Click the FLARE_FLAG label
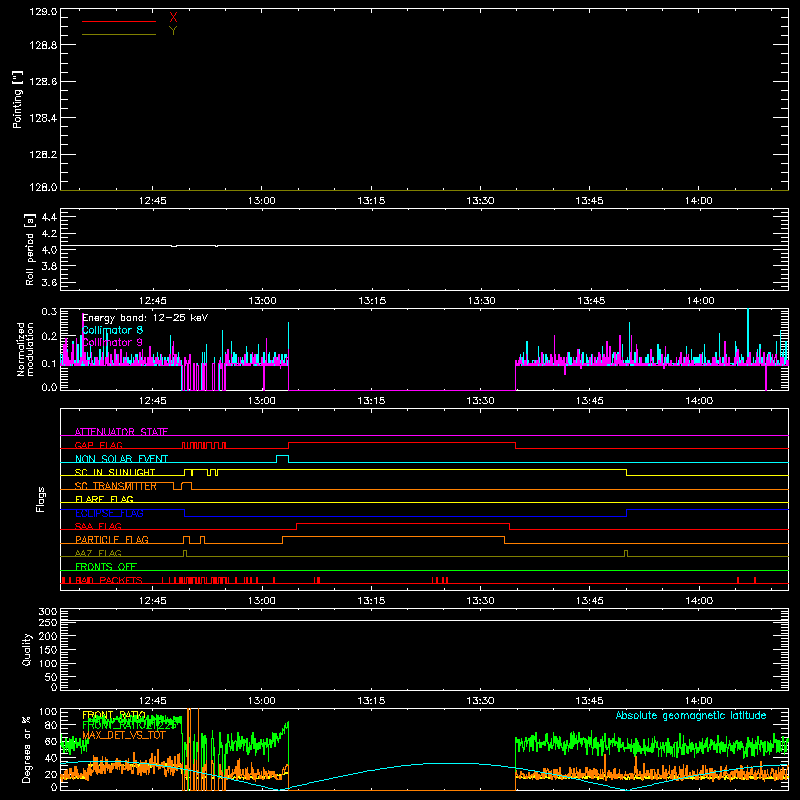The height and width of the screenshot is (800, 800). pyautogui.click(x=104, y=499)
